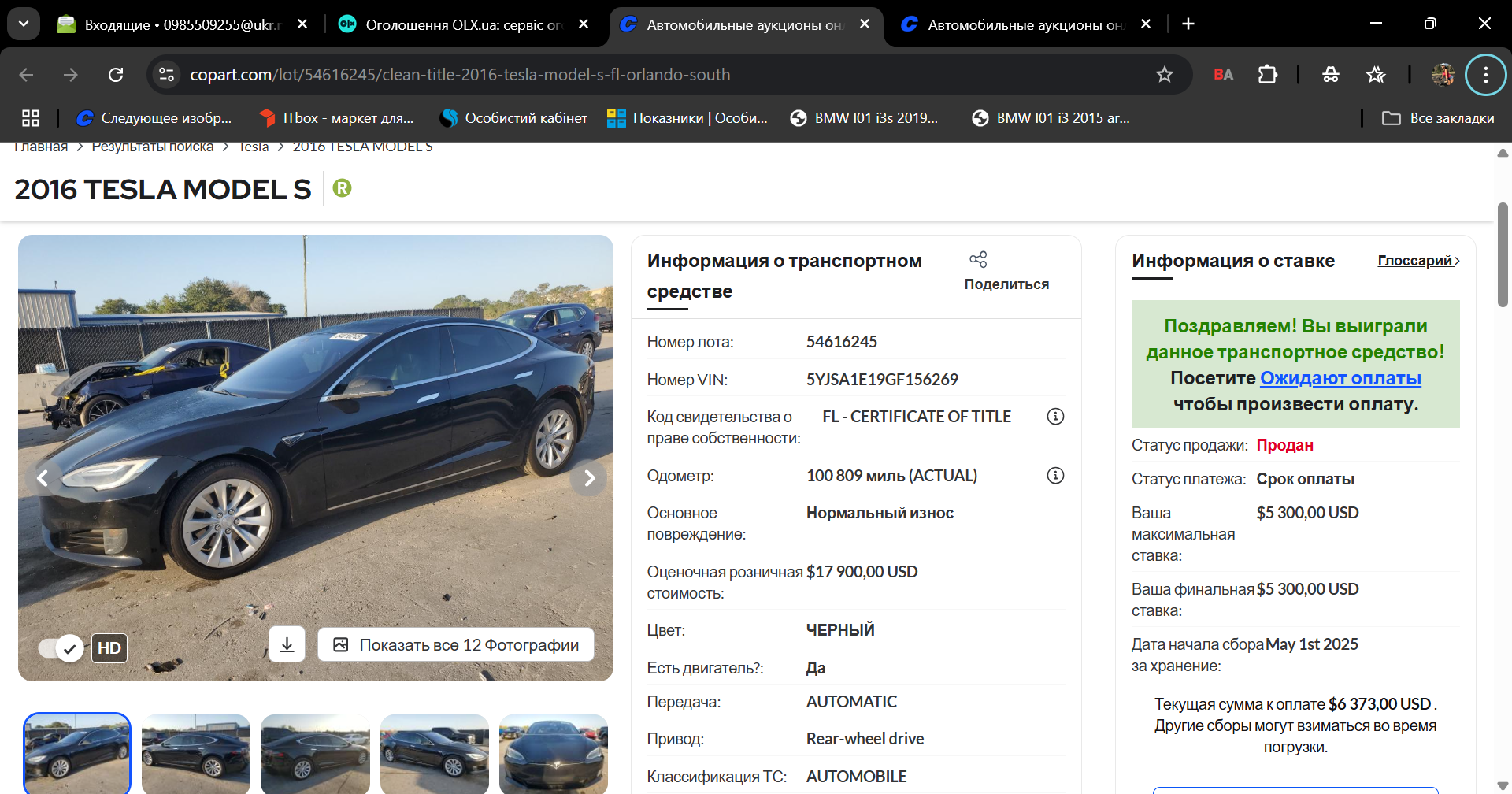Open the Ожидают оплаты link
1512x794 pixels.
(1340, 378)
